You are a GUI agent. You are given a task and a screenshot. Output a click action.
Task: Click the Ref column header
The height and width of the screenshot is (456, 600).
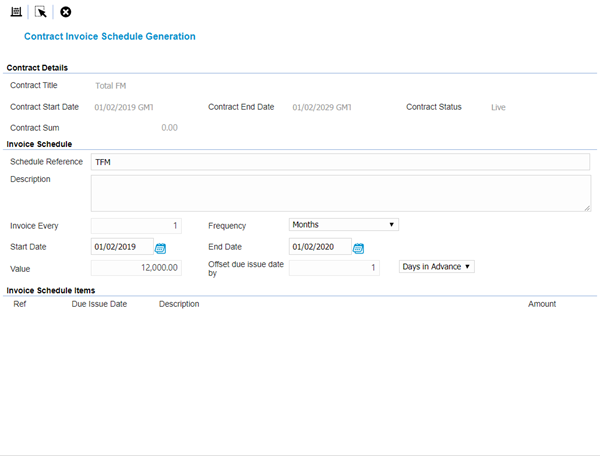coord(19,304)
